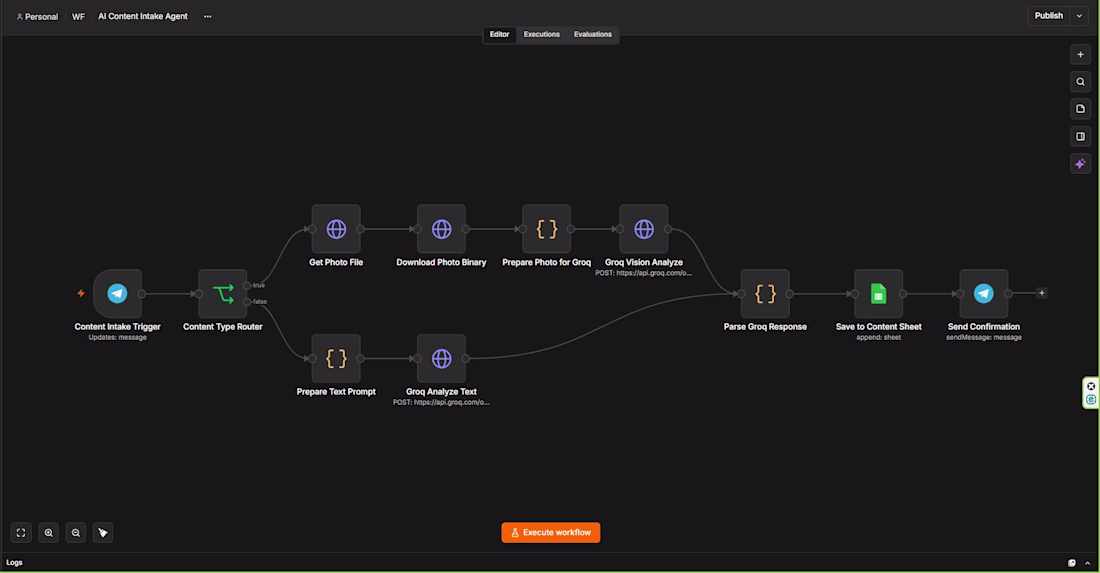Open the canvas search tool
The width and height of the screenshot is (1100, 573).
(x=1080, y=82)
